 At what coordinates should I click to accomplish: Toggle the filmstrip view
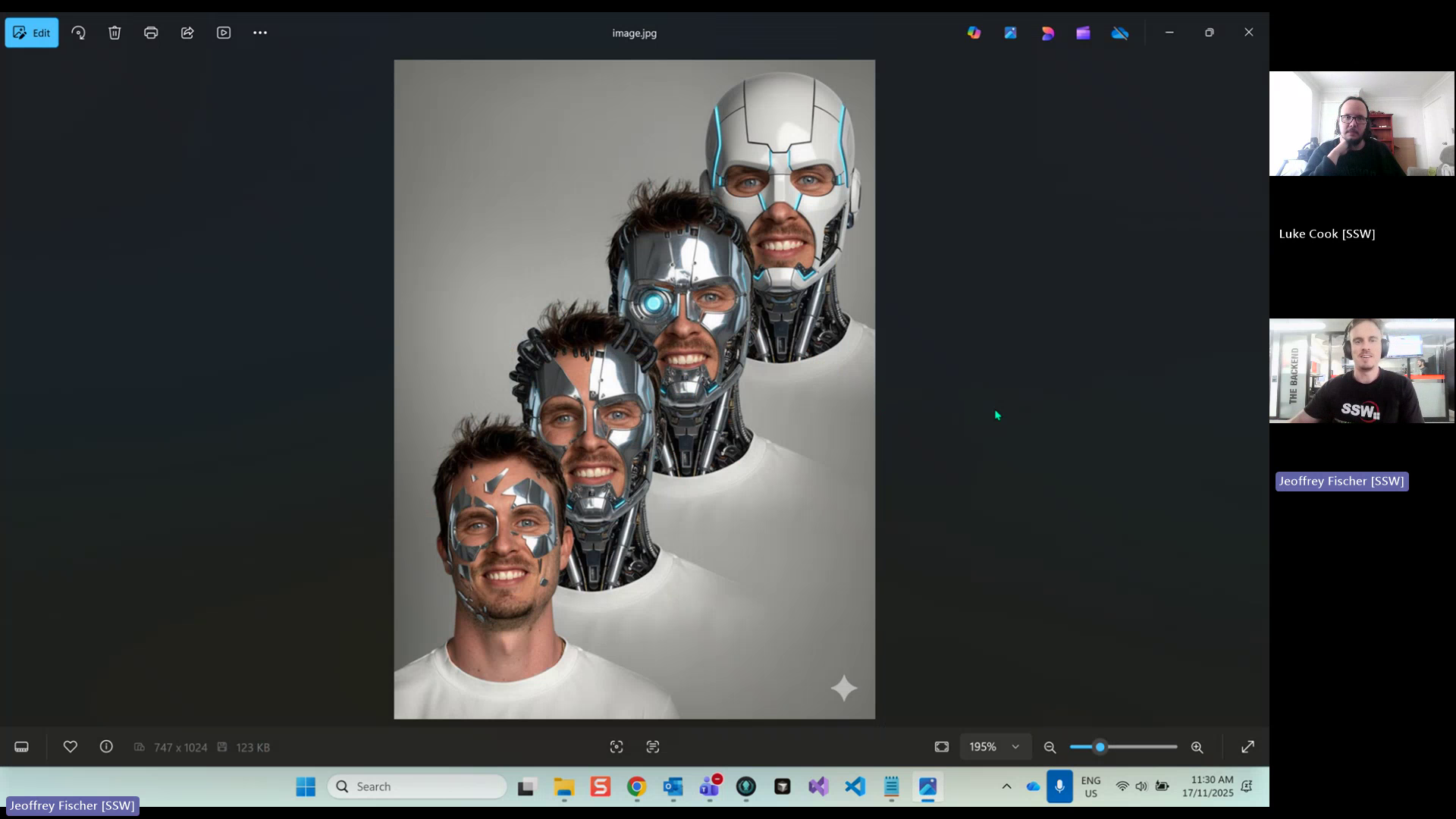click(21, 747)
